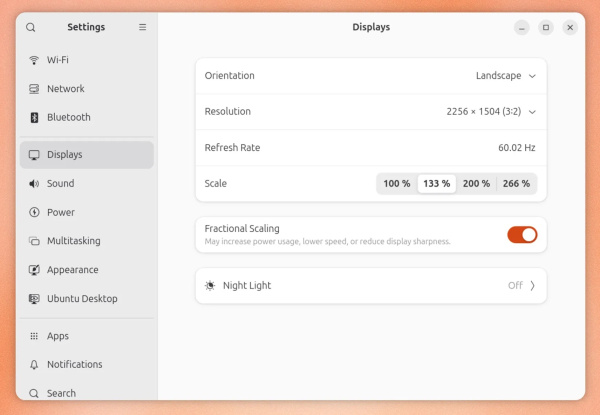Click the Power icon in sidebar
Screen dimensions: 600x415
pos(34,212)
